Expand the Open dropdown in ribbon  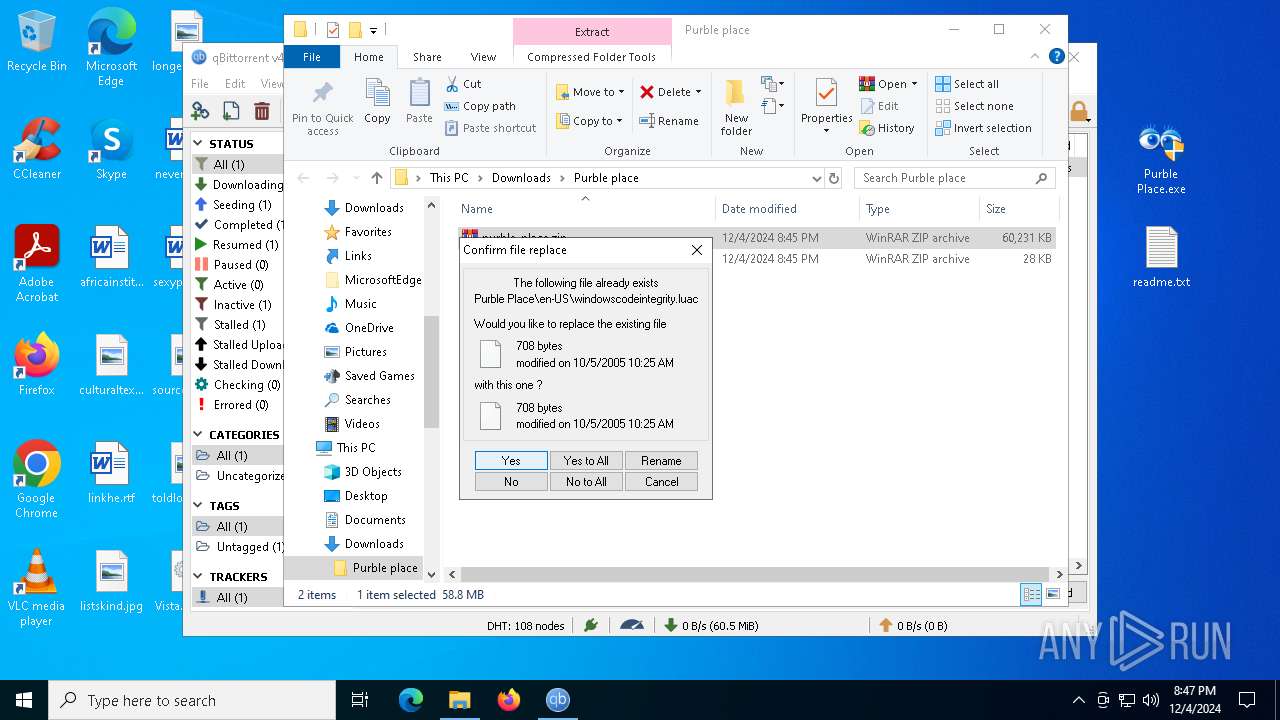pos(914,84)
